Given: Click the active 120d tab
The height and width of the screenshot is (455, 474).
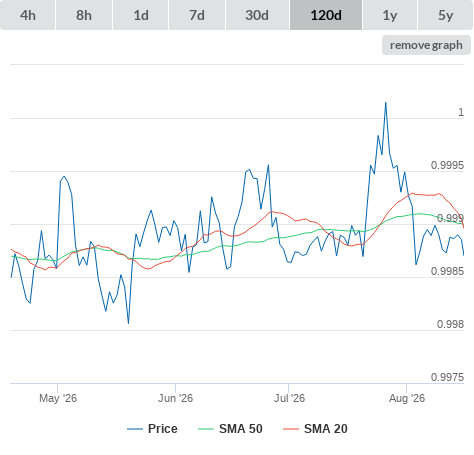Looking at the screenshot, I should coord(326,15).
